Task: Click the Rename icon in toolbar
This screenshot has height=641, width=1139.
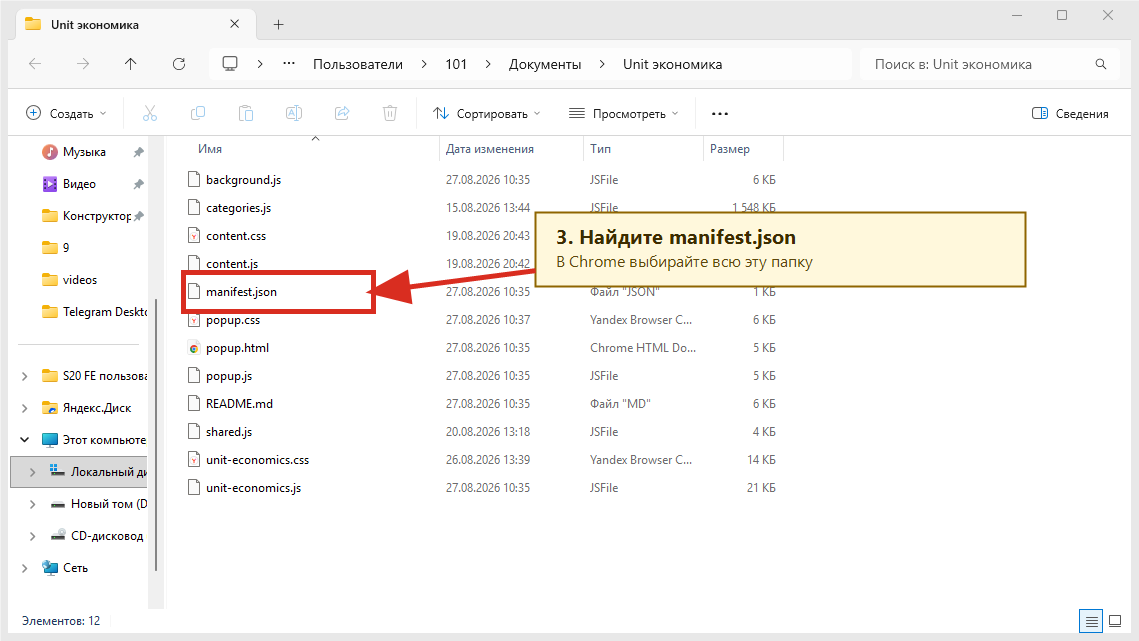Action: point(293,113)
